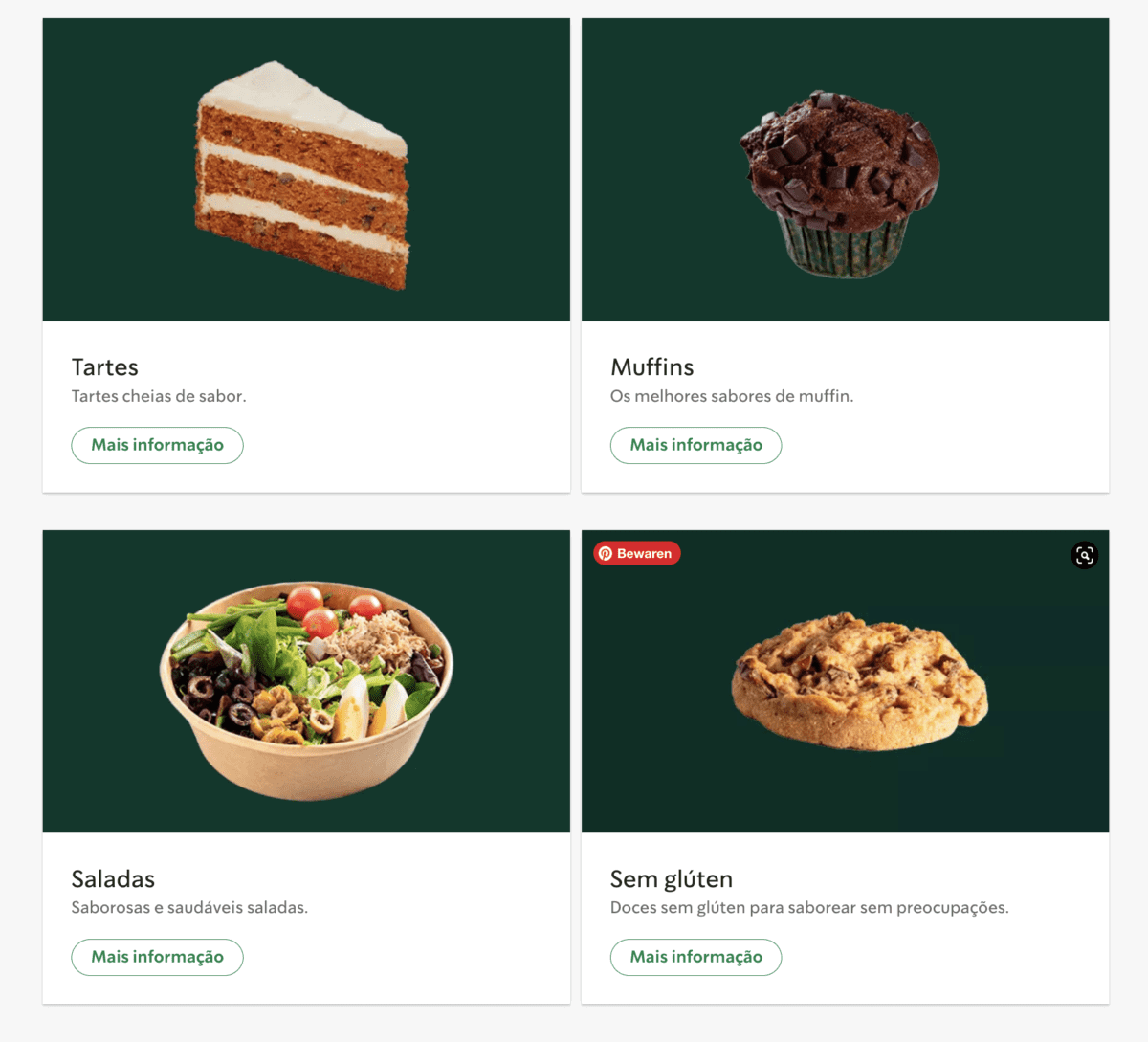
Task: Click the carrot cake slice image
Action: [x=302, y=175]
